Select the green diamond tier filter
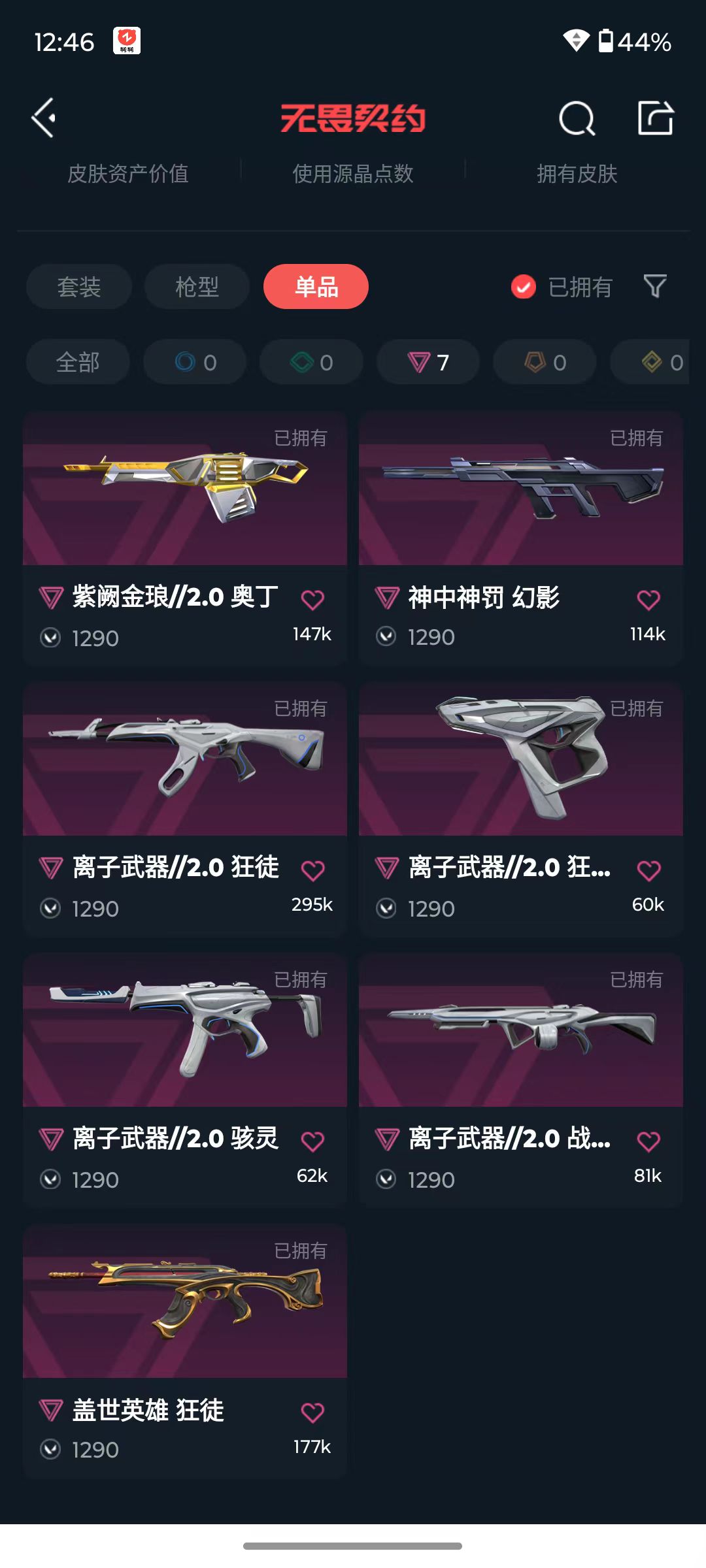This screenshot has height=1568, width=706. 311,362
